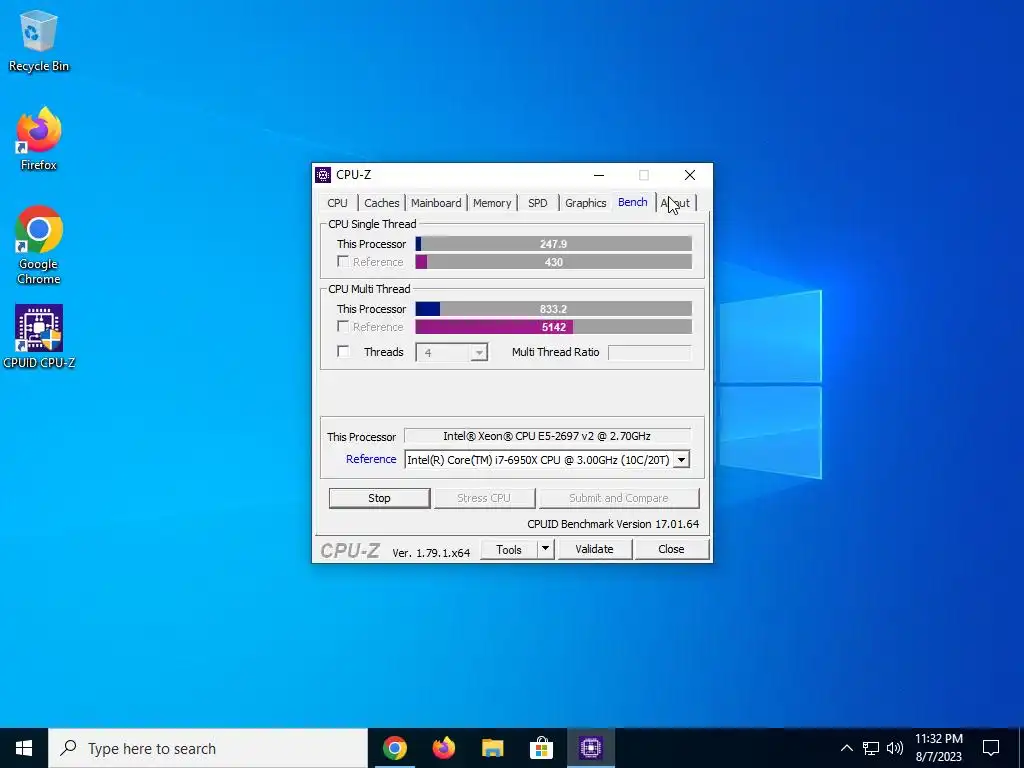Enable the Single Thread Reference checkbox

pos(343,261)
